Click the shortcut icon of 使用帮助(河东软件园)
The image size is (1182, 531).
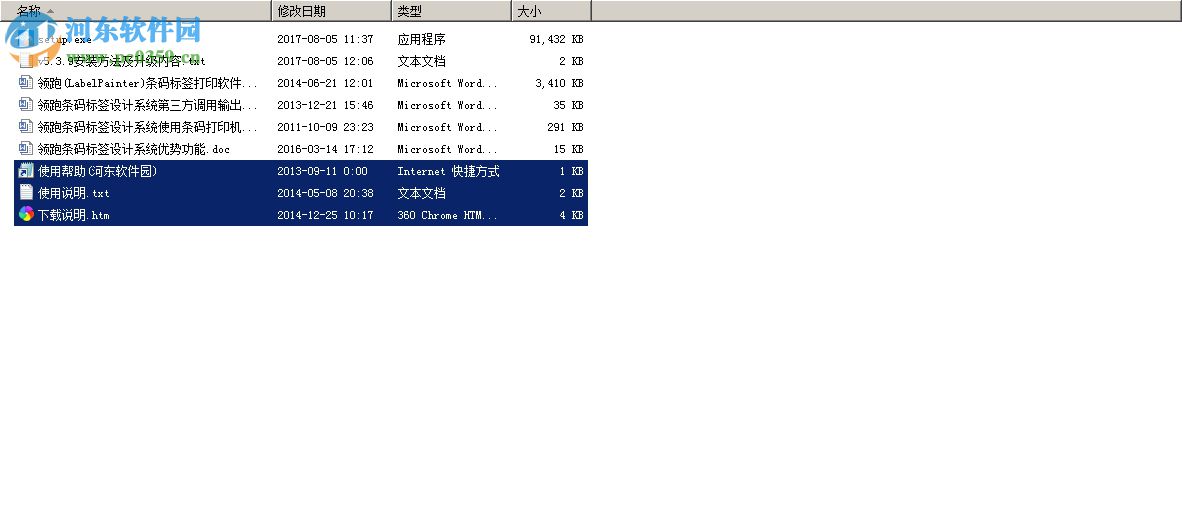click(x=26, y=171)
